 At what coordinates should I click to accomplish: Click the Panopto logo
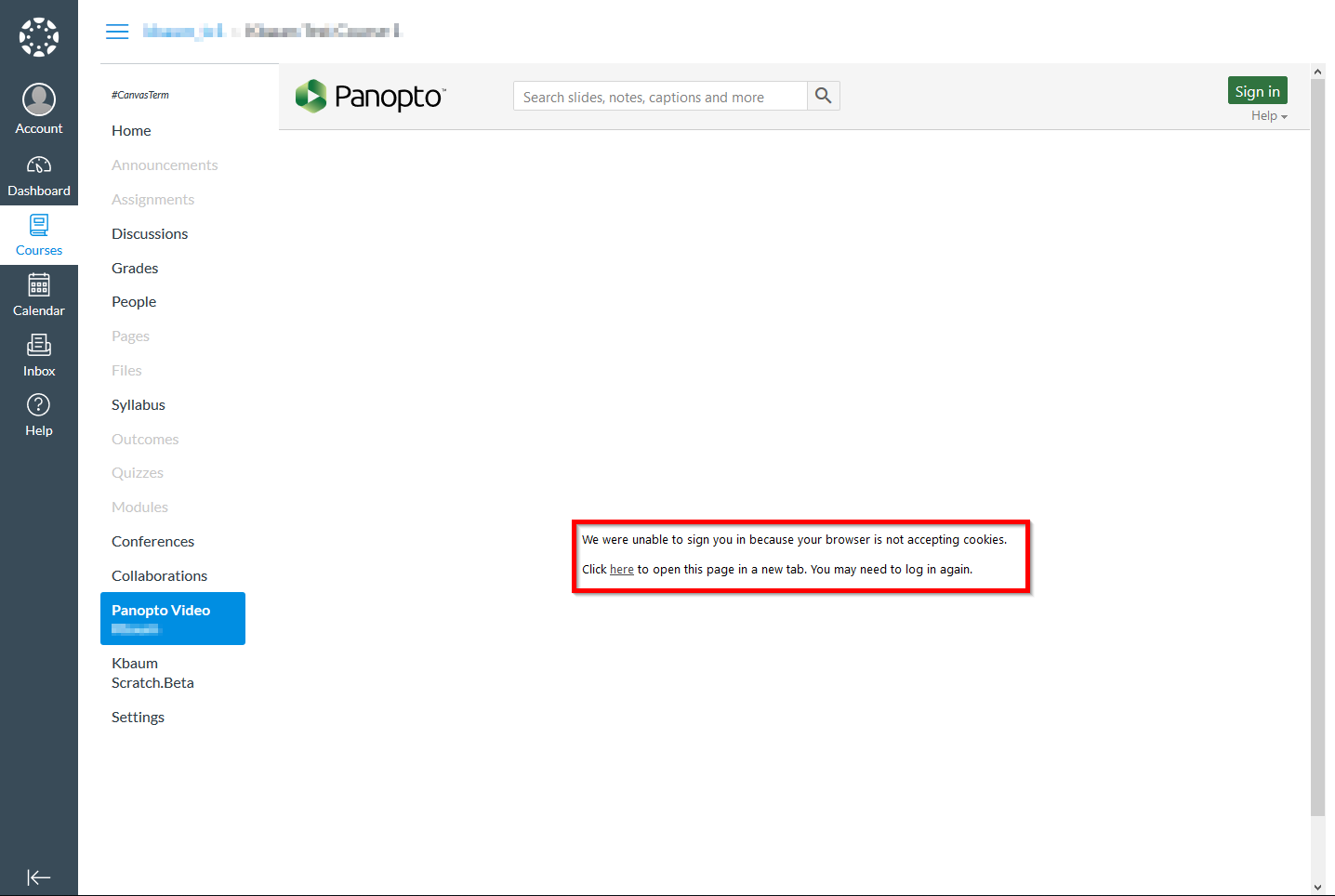pyautogui.click(x=370, y=96)
